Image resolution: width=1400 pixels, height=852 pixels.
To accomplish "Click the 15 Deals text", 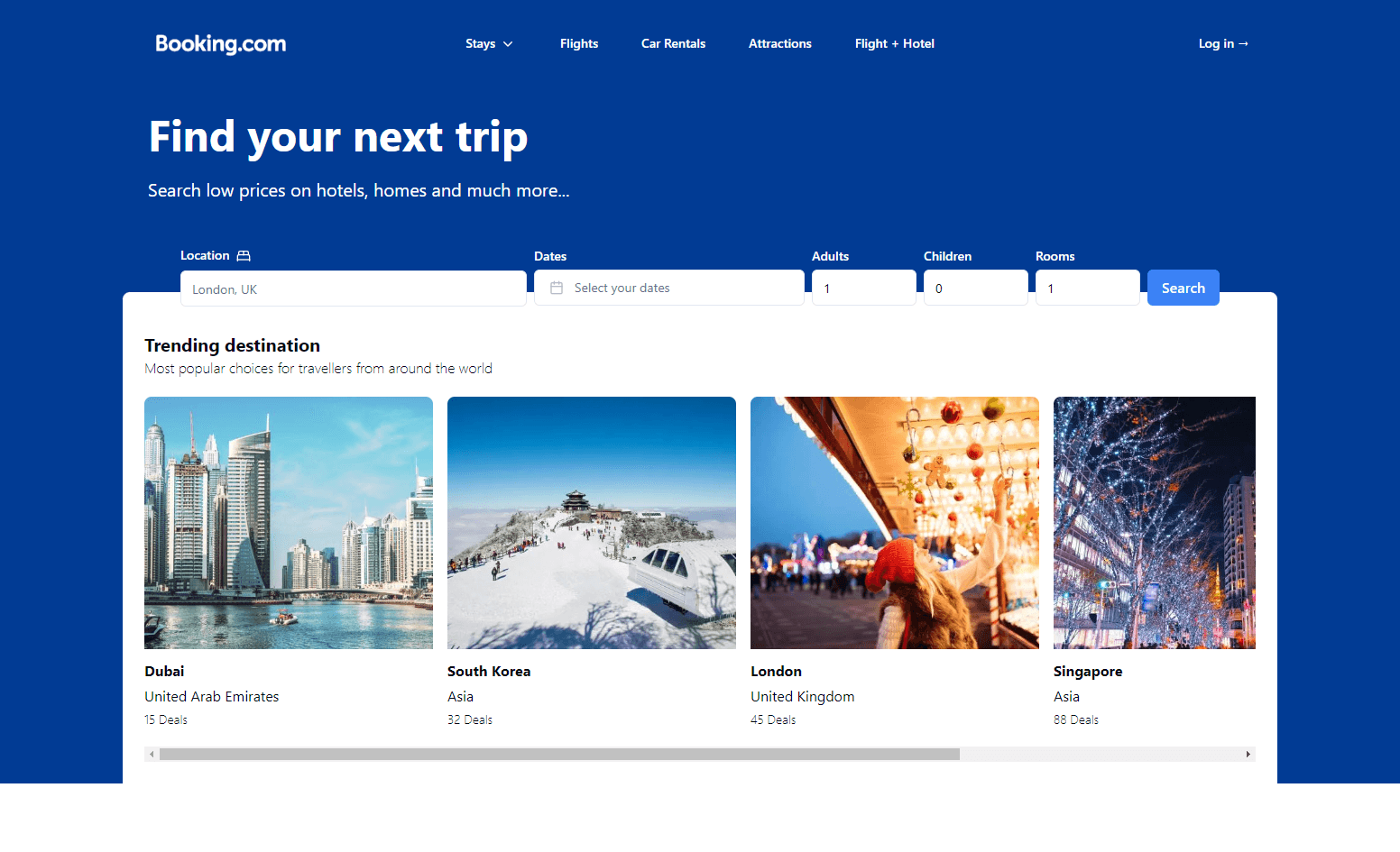I will point(166,719).
